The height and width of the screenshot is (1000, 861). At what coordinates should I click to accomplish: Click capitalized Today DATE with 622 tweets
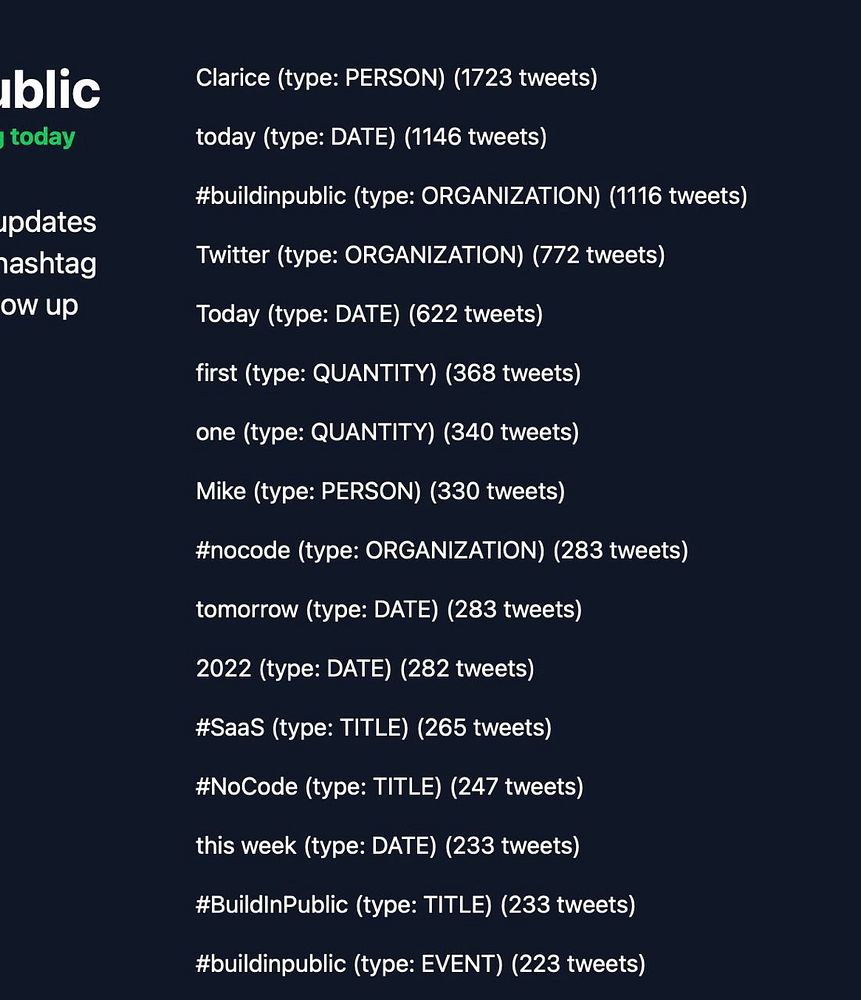(369, 314)
